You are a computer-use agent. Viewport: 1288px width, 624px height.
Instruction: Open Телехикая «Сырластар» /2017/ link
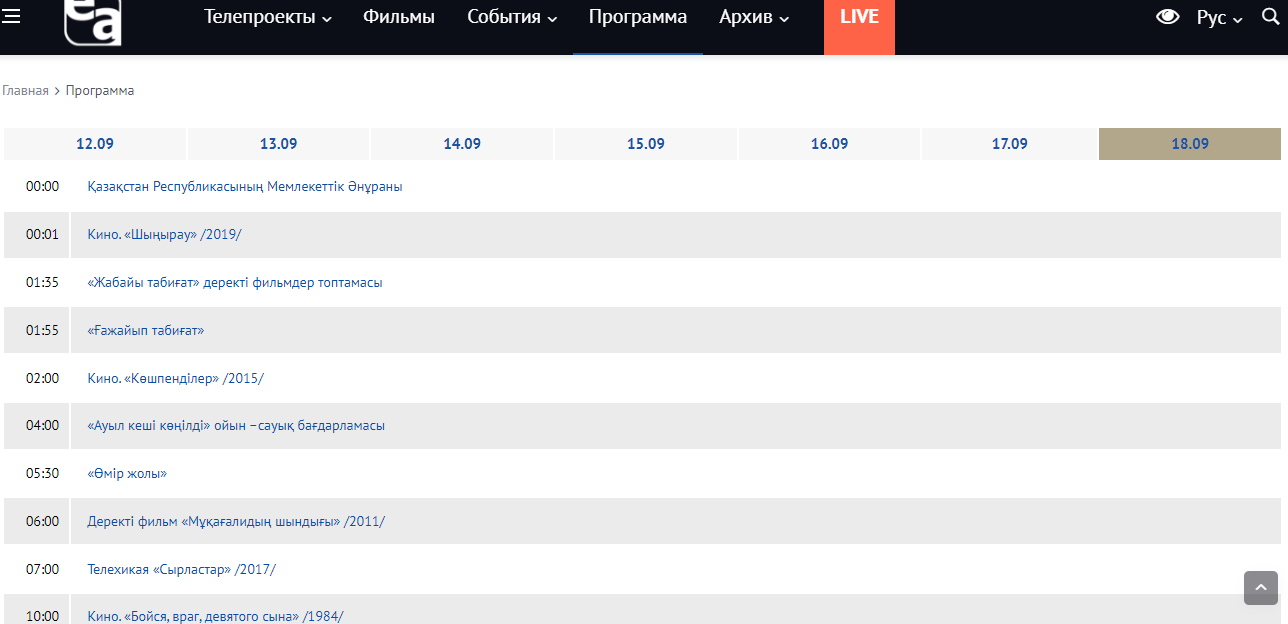point(181,570)
